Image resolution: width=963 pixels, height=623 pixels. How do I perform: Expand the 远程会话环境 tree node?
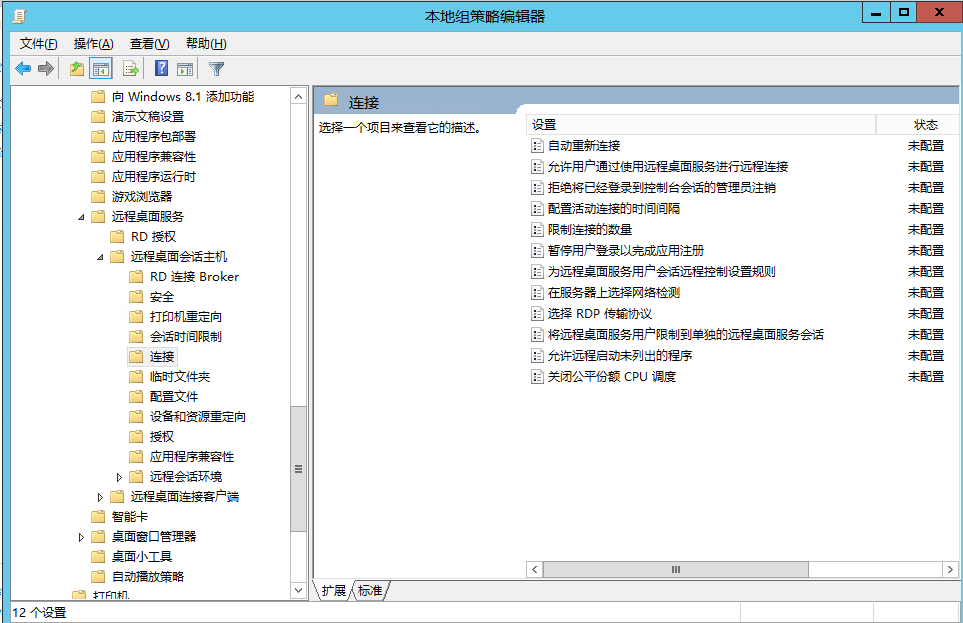(119, 477)
